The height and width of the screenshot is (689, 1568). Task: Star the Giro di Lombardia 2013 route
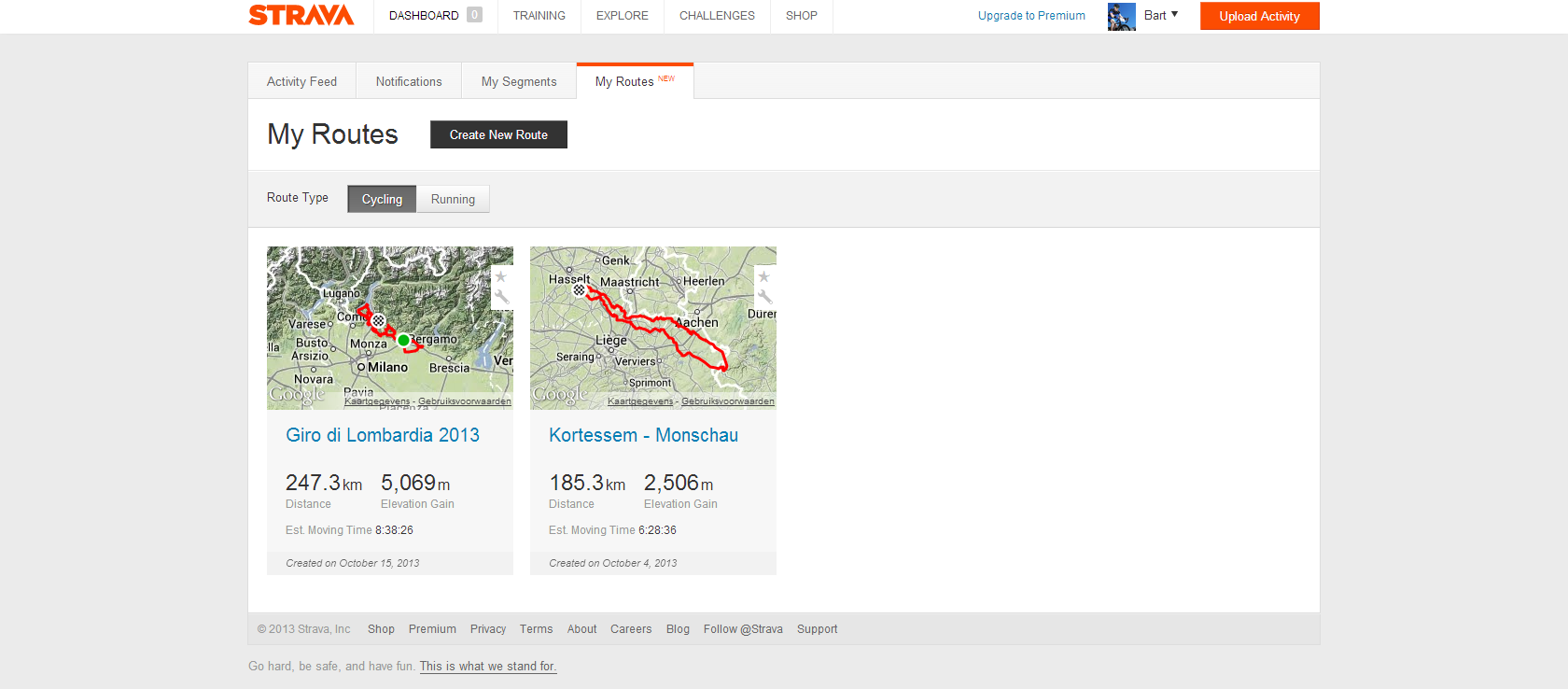[501, 277]
